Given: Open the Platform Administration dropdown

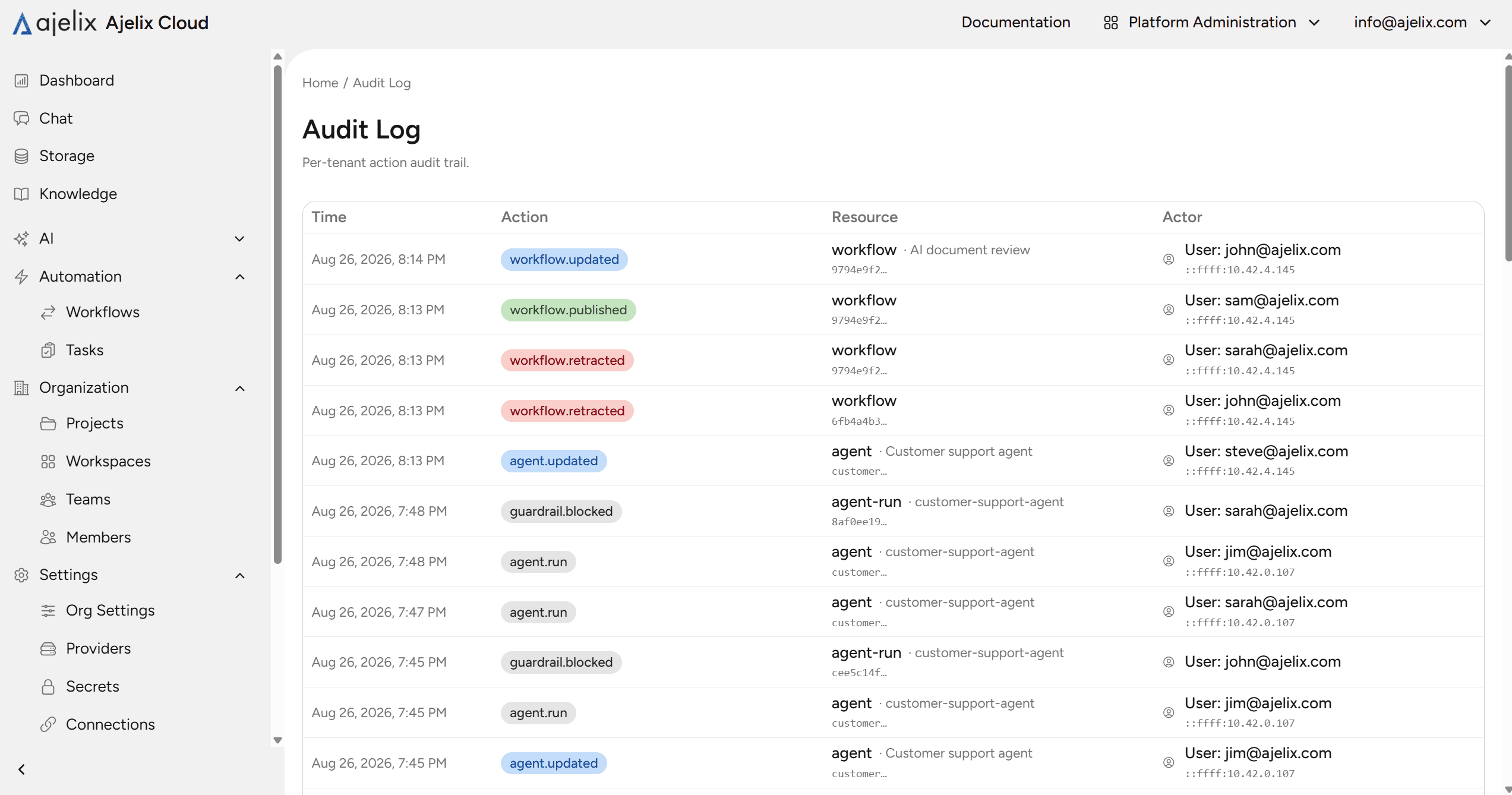Looking at the screenshot, I should [1212, 23].
